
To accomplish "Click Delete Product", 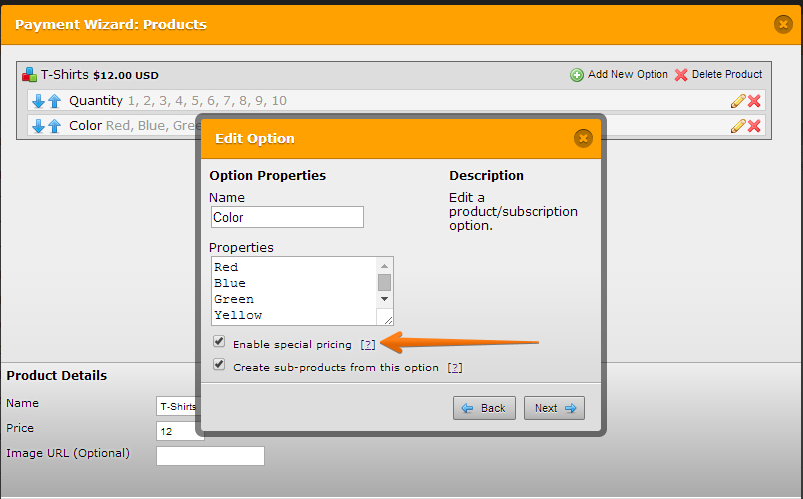I will click(718, 75).
